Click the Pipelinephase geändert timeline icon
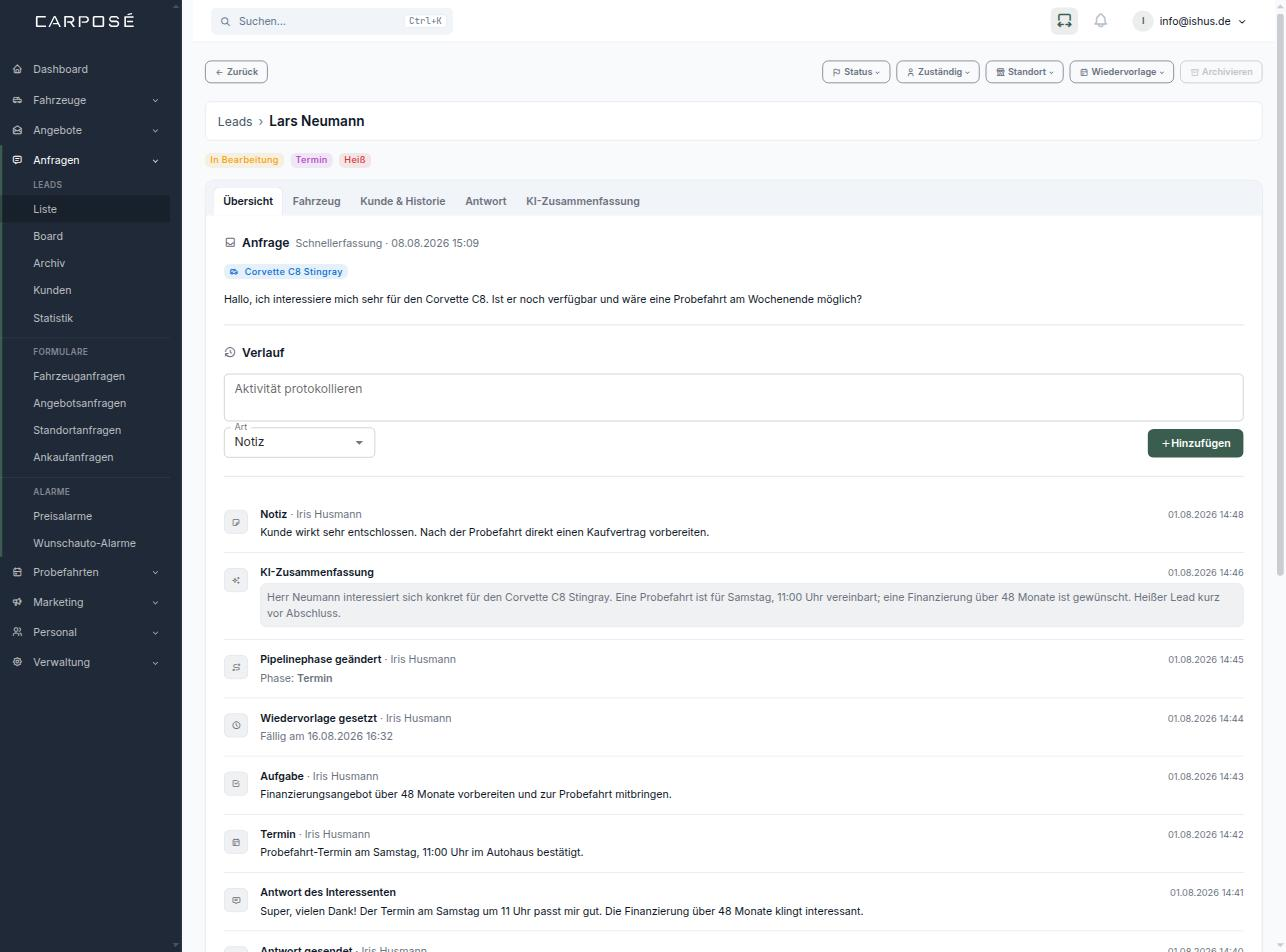This screenshot has height=952, width=1286. (x=236, y=667)
